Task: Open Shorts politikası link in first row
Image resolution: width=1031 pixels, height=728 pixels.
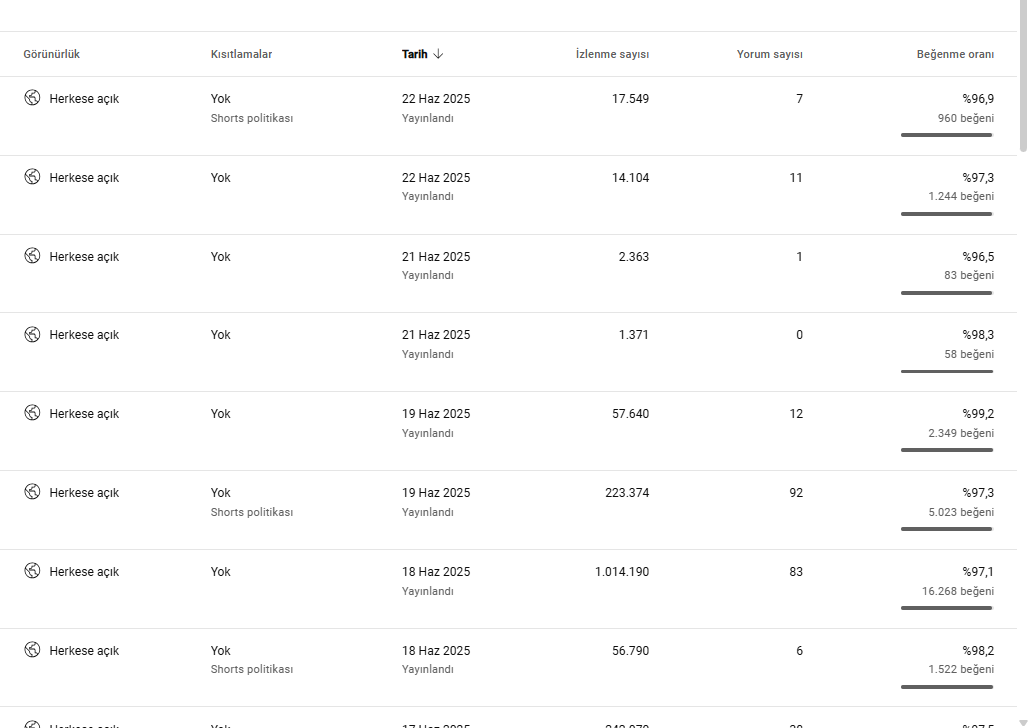Action: (252, 118)
